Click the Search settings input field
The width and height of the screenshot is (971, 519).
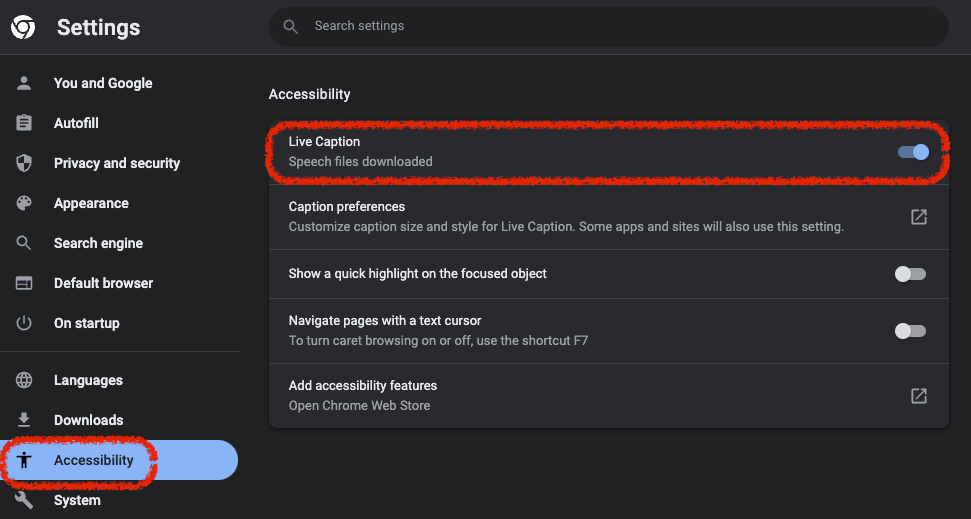pyautogui.click(x=620, y=27)
